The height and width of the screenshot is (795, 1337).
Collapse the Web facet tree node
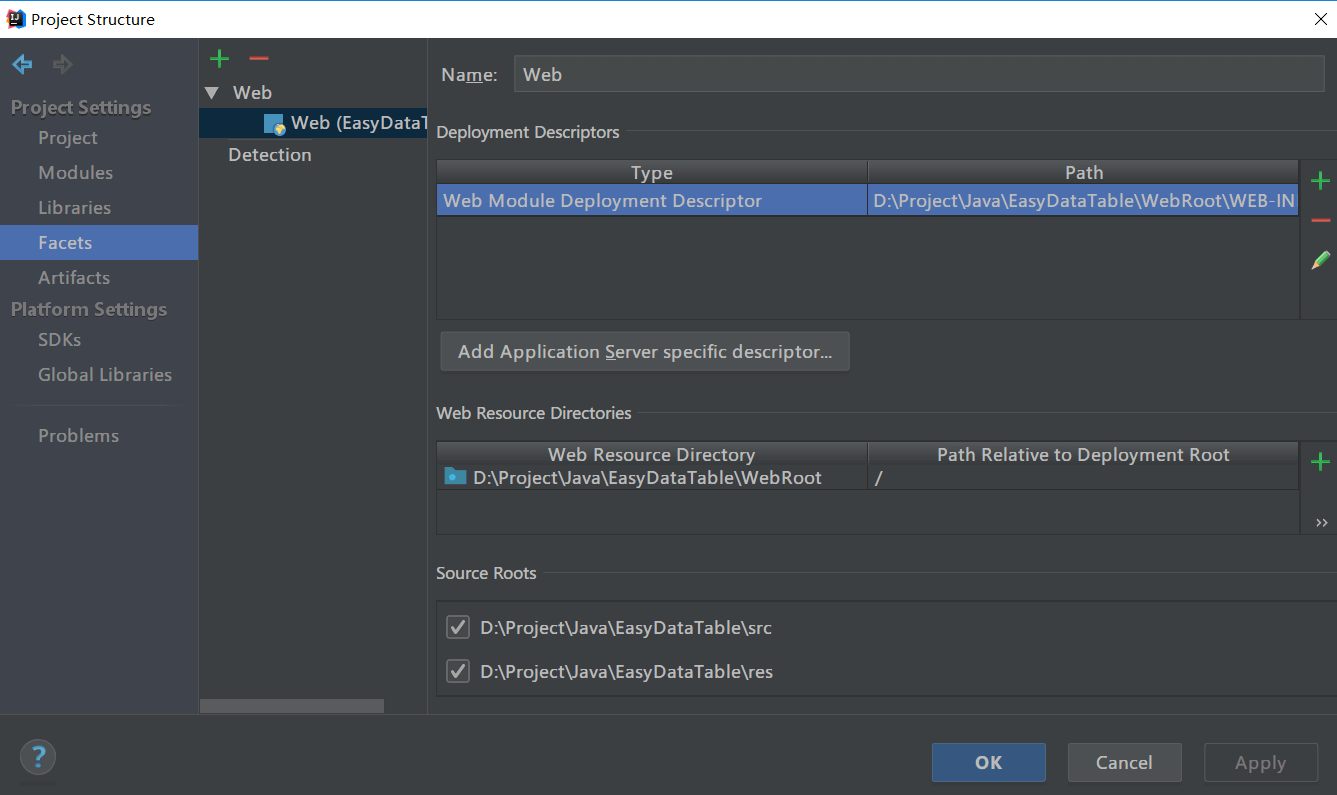tap(211, 93)
